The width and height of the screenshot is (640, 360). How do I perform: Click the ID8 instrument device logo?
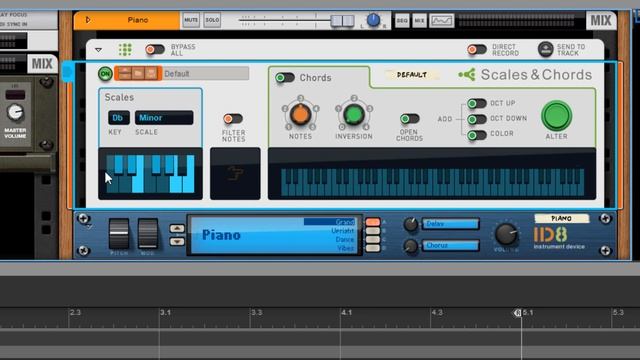559,238
